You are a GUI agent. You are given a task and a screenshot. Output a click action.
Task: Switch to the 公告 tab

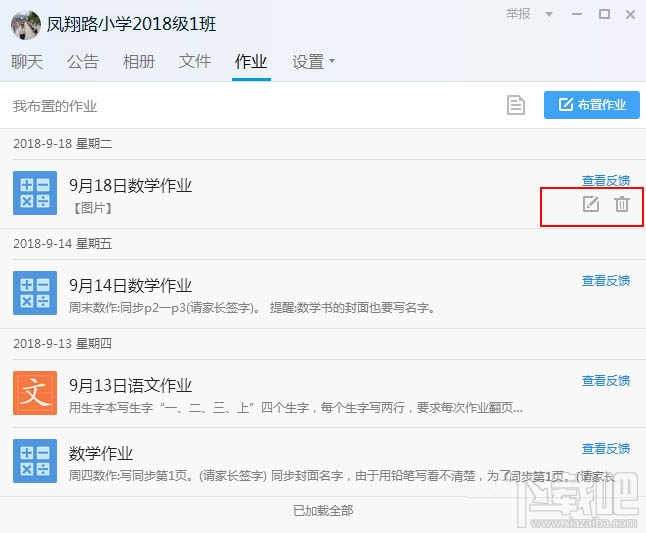tap(83, 62)
